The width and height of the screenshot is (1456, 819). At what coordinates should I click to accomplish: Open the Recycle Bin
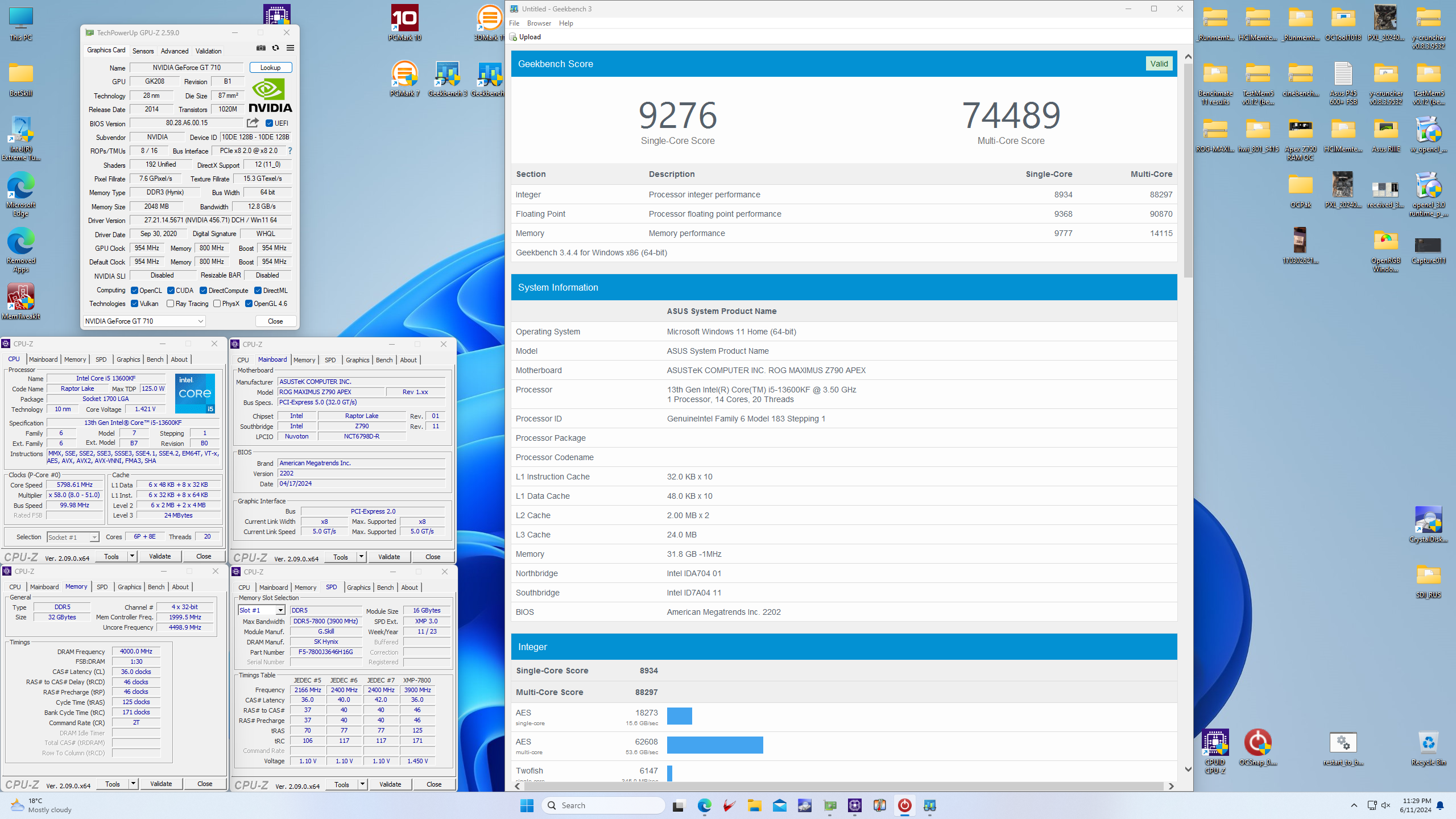[1428, 747]
